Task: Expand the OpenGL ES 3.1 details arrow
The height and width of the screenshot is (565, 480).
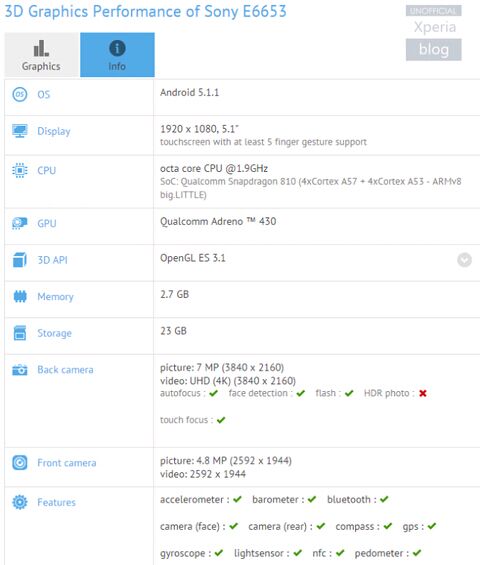Action: pyautogui.click(x=465, y=259)
